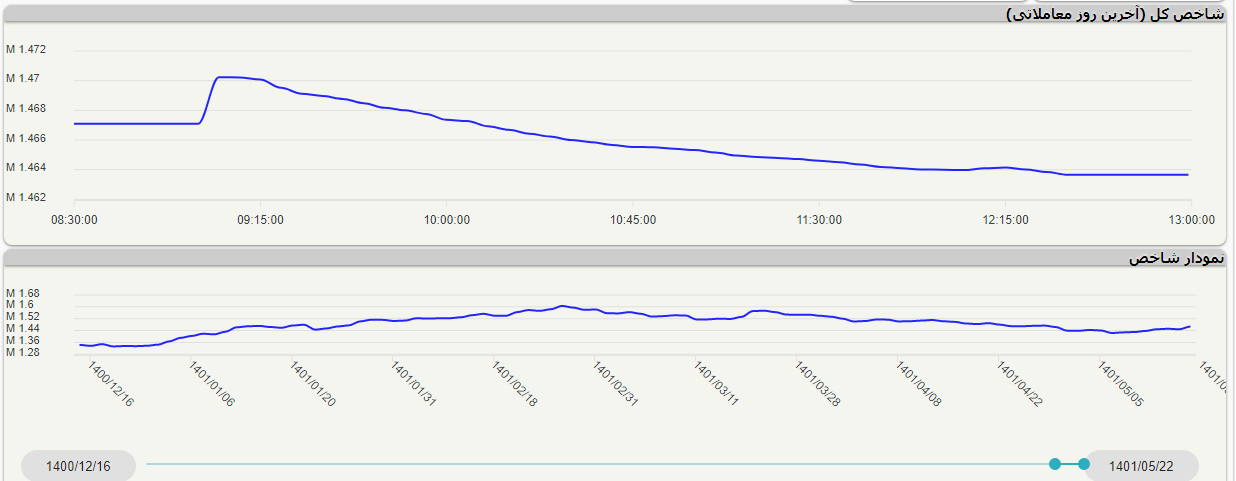Viewport: 1236px width, 481px height.
Task: Click the 13:00:00 time axis label
Action: (x=1189, y=220)
